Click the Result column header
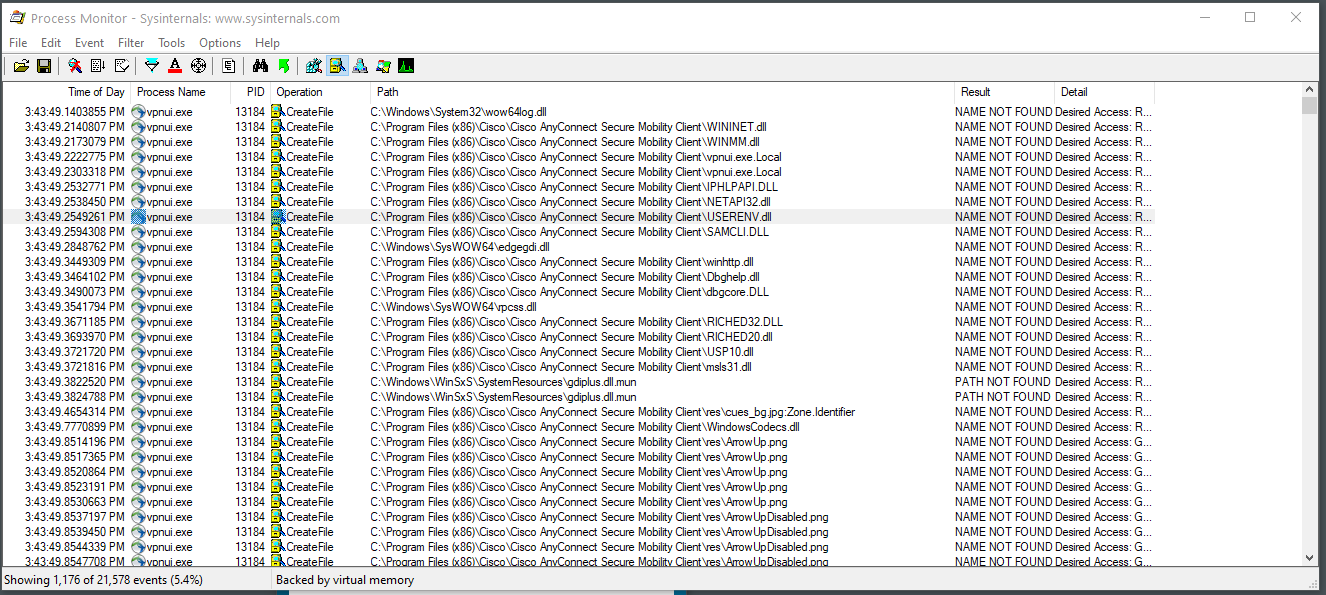Image resolution: width=1326 pixels, height=595 pixels. click(x=1004, y=92)
